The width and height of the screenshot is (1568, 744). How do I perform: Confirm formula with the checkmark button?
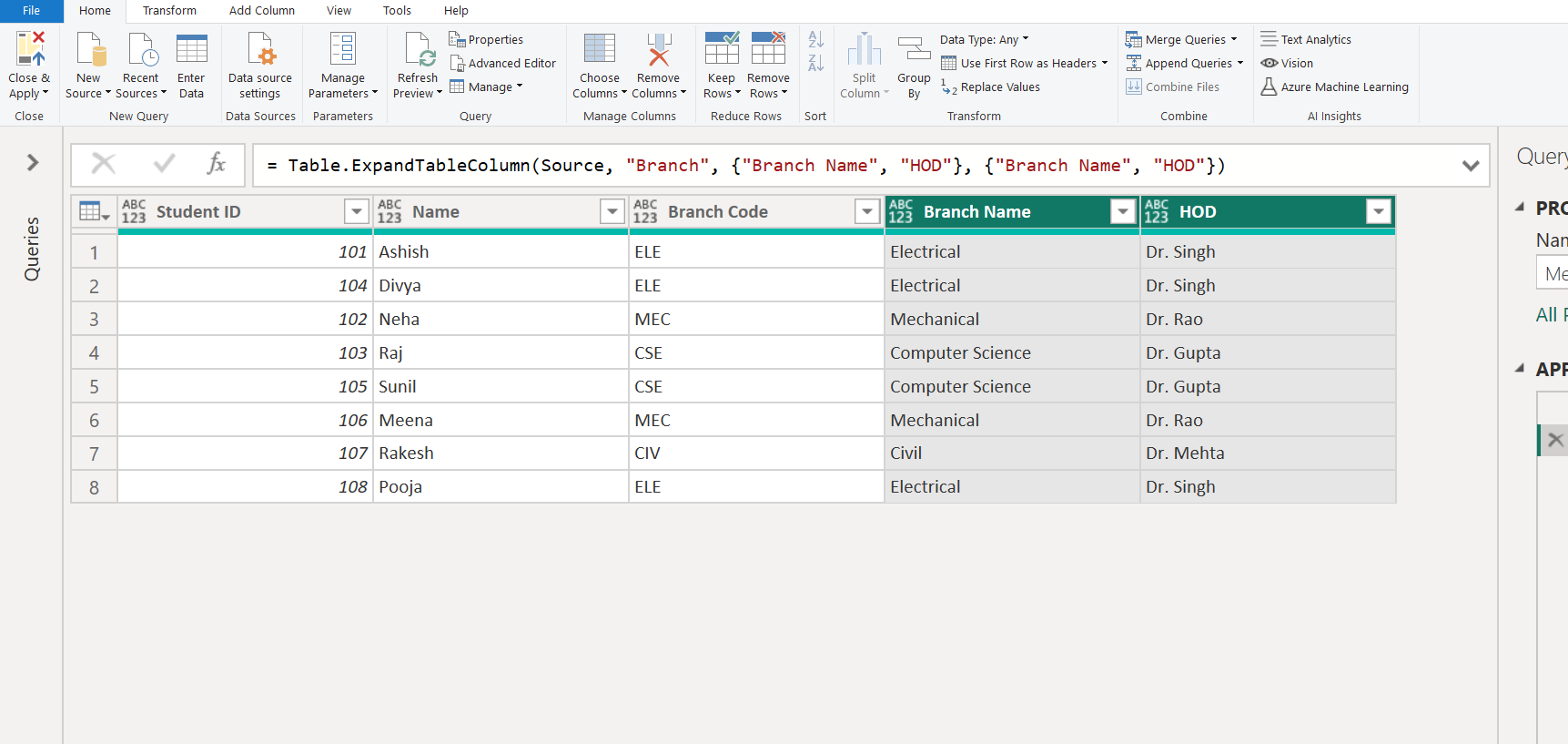(x=165, y=165)
